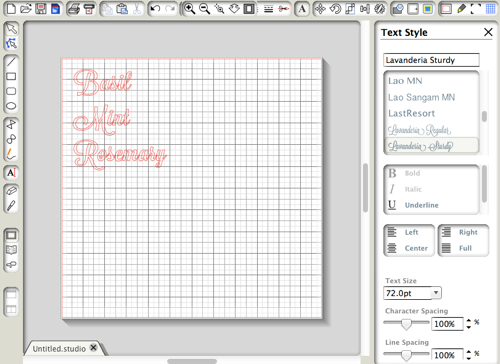Click the Text Size value field

pyautogui.click(x=407, y=293)
